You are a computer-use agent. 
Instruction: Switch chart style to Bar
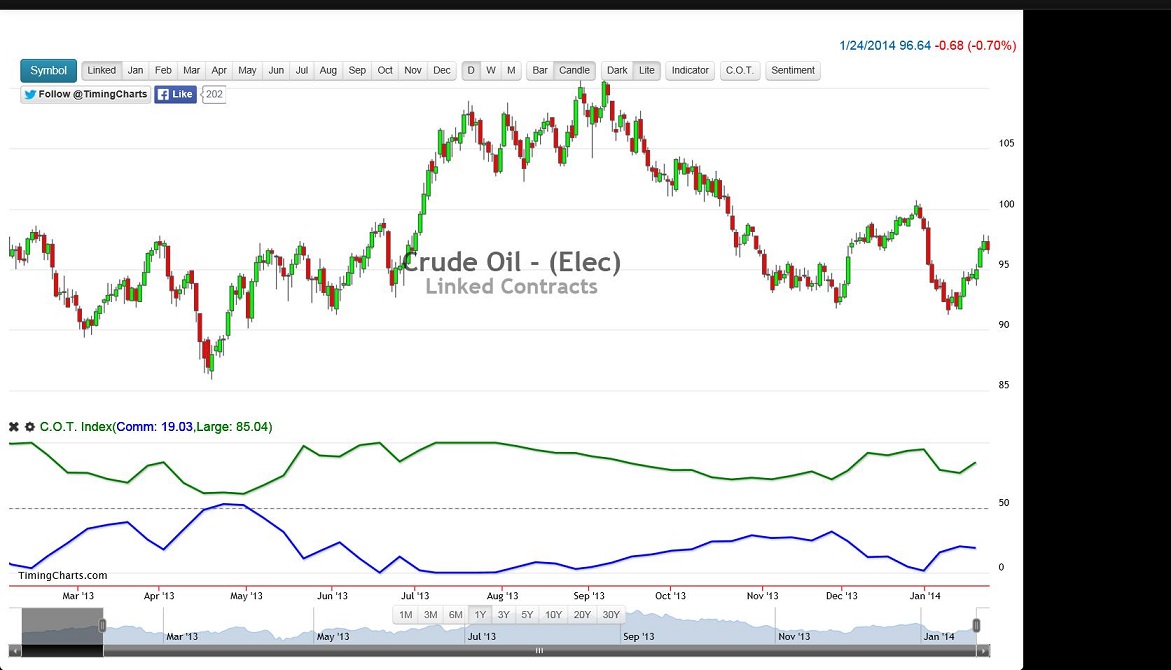(539, 70)
